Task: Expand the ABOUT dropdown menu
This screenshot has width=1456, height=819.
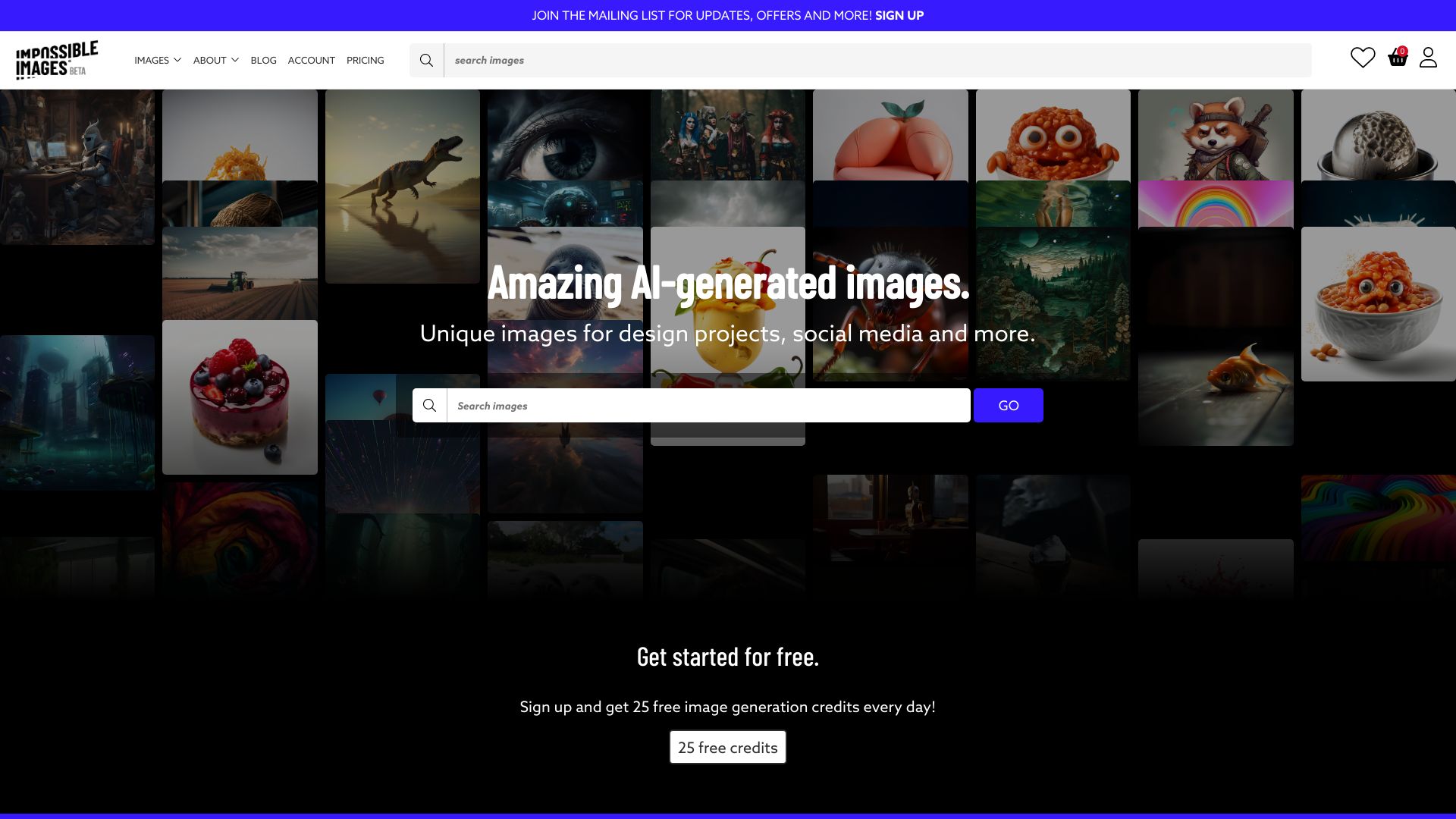Action: (x=215, y=60)
